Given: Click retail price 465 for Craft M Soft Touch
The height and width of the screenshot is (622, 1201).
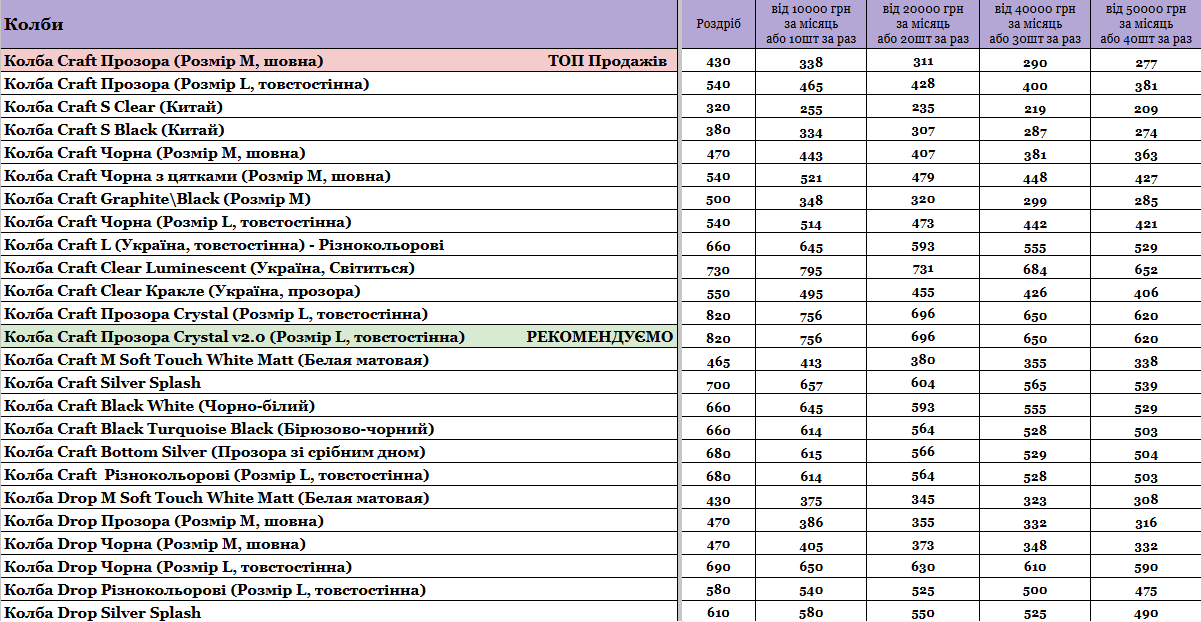Looking at the screenshot, I should (718, 361).
